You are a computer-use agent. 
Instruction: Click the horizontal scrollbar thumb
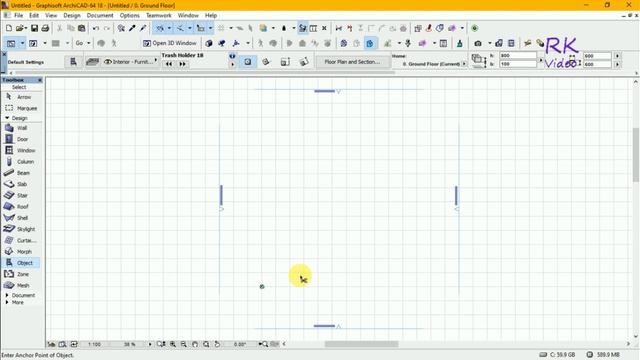(361, 344)
